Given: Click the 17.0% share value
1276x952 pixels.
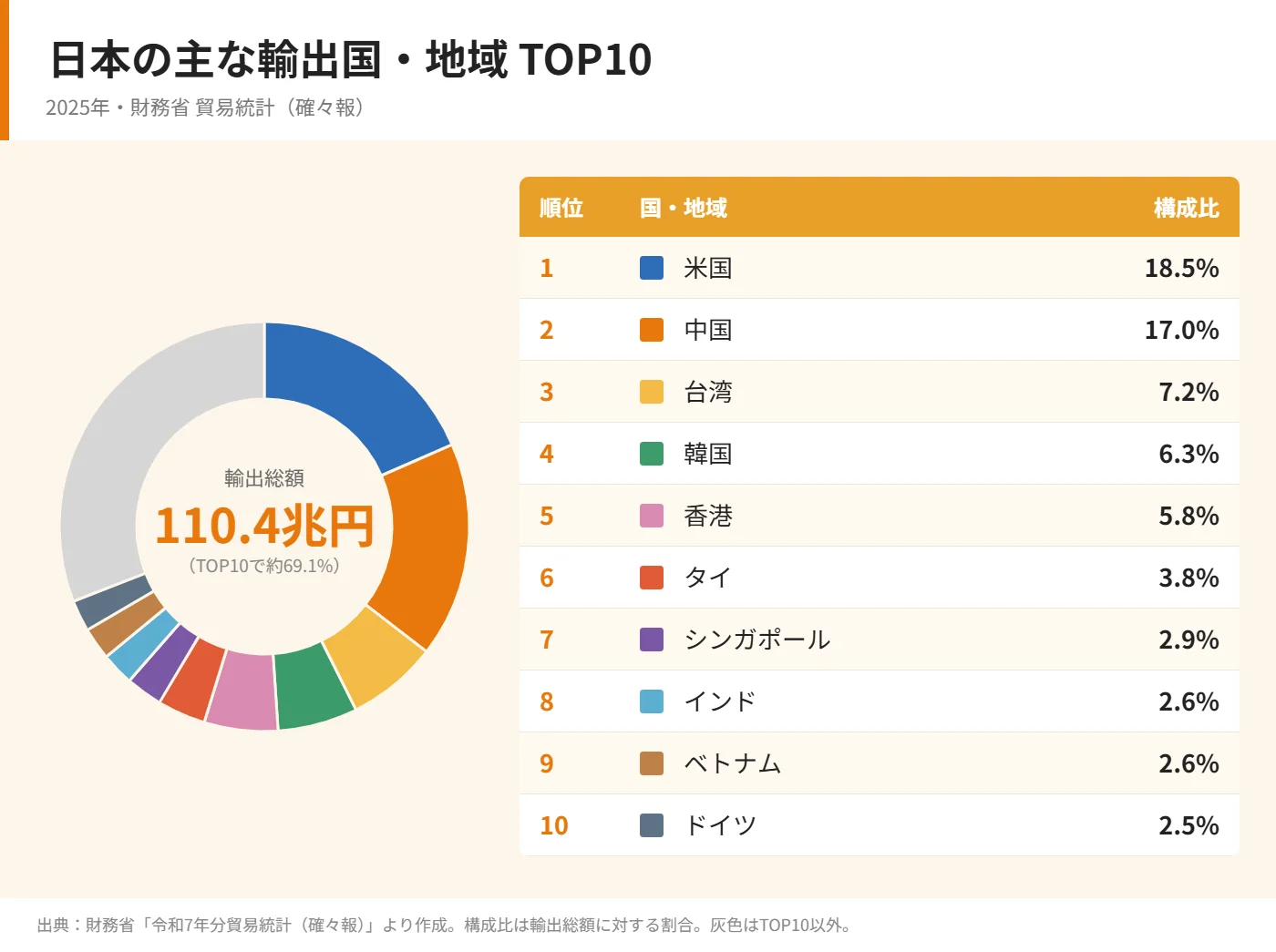Looking at the screenshot, I should pos(1182,330).
